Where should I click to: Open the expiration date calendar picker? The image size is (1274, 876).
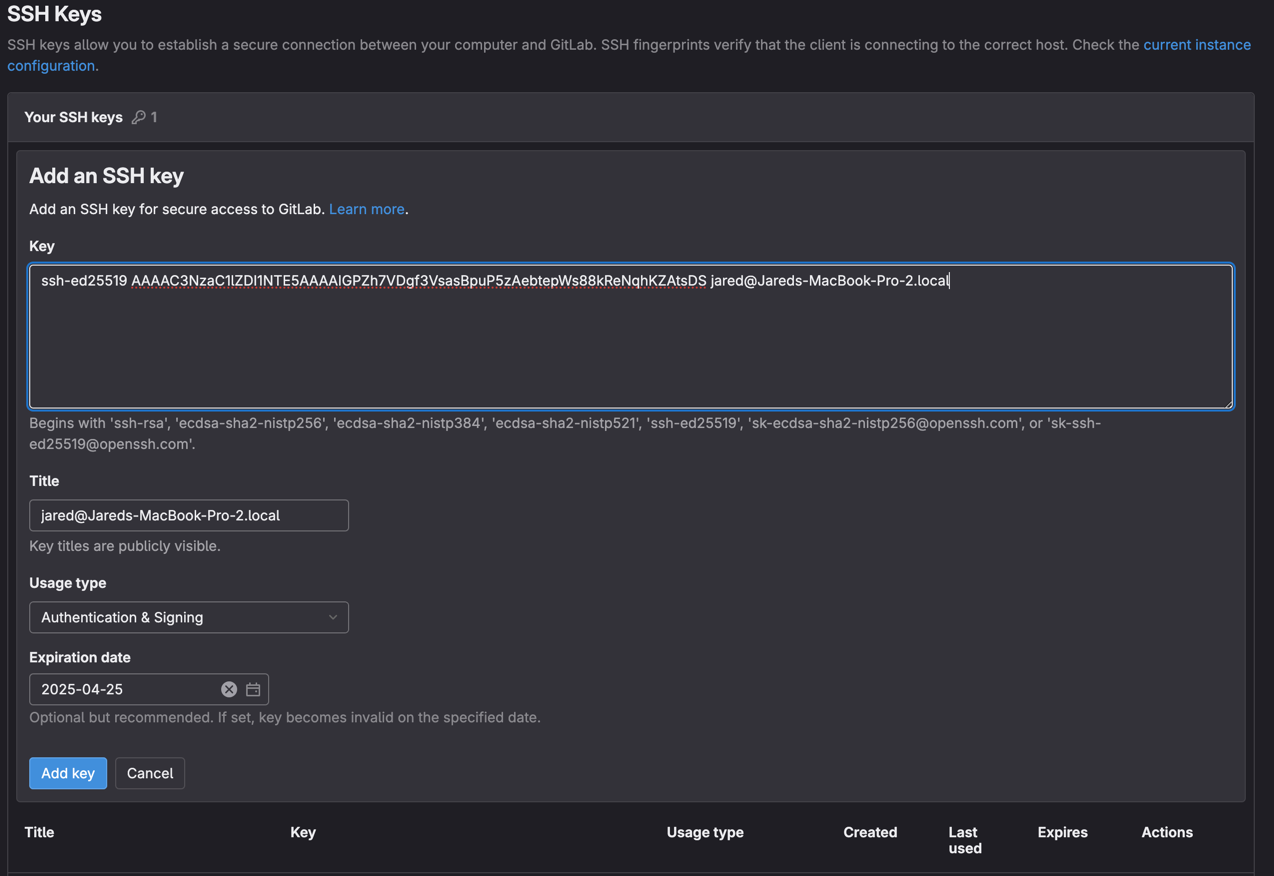pos(253,689)
